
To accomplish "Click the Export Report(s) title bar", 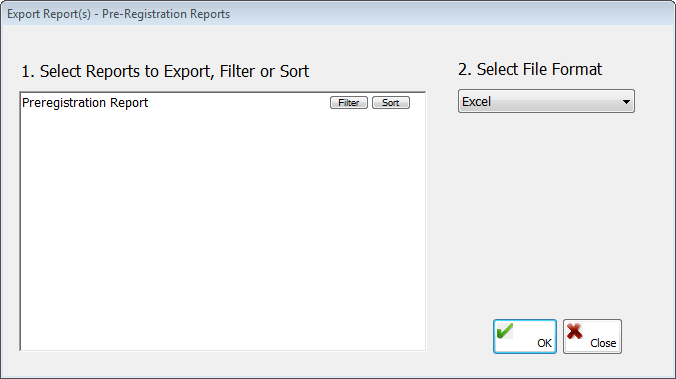I will click(x=338, y=14).
